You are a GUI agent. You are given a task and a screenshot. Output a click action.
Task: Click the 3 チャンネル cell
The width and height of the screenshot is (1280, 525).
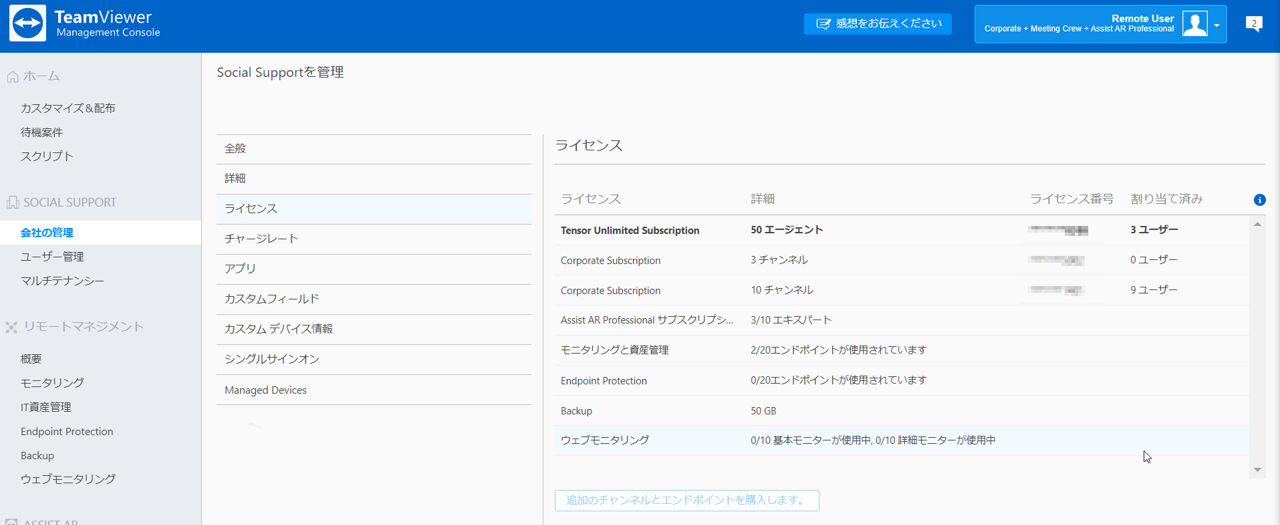[779, 260]
